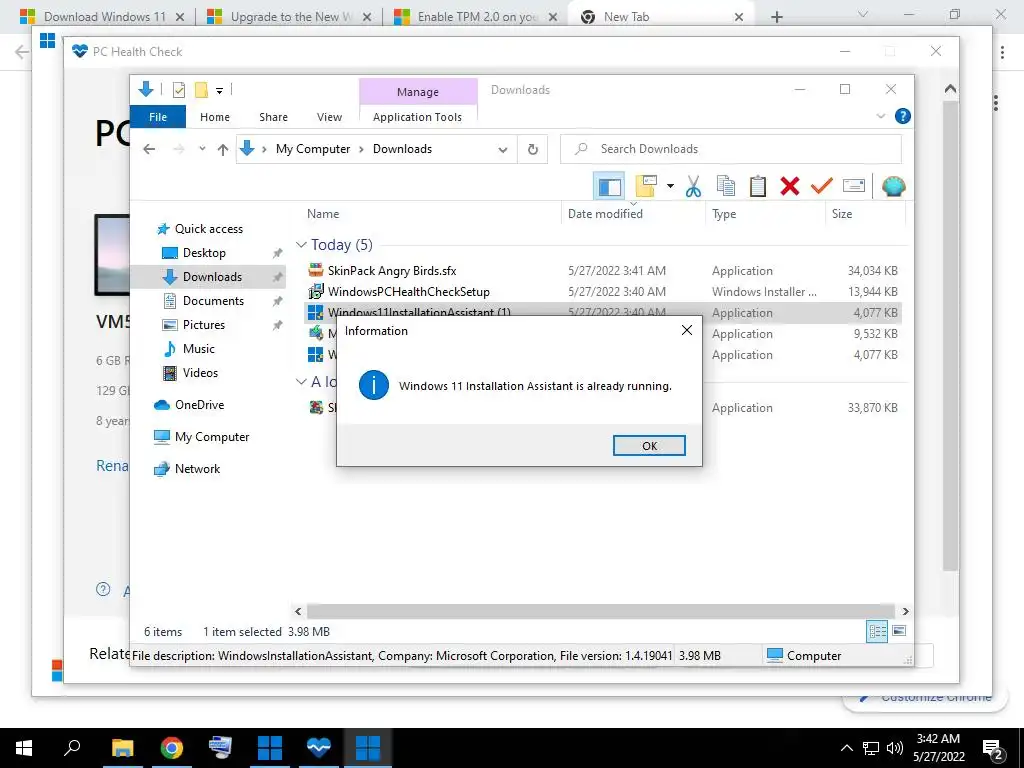Open the Application Tools ribbon tab
This screenshot has height=768, width=1024.
point(417,117)
